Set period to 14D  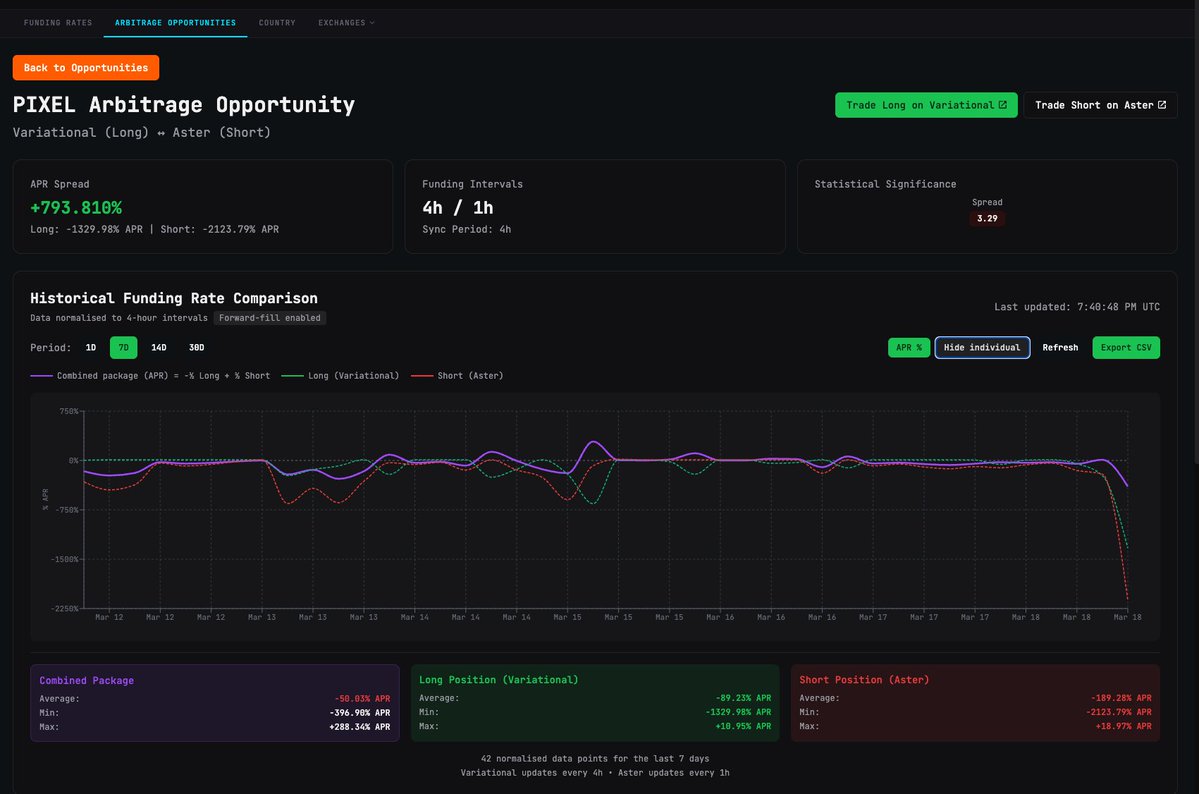[159, 347]
